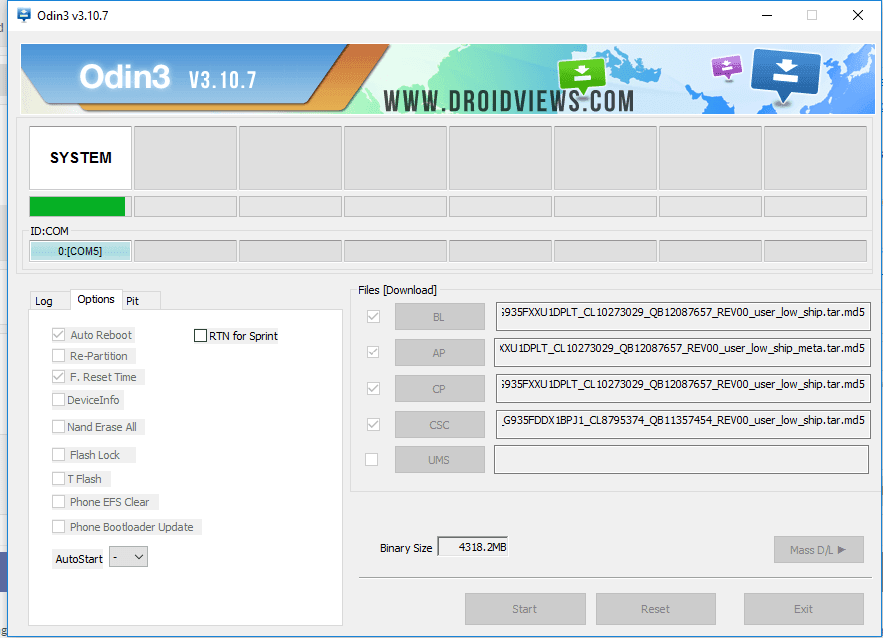Click the green SYSTEM progress bar
Viewport: 883px width, 638px height.
(81, 207)
